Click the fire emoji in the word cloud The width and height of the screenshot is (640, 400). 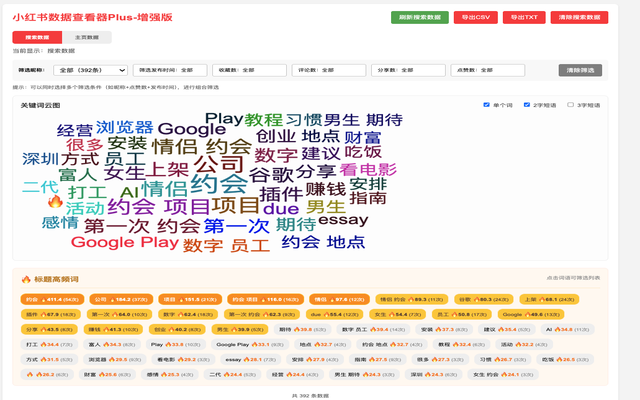click(x=55, y=201)
